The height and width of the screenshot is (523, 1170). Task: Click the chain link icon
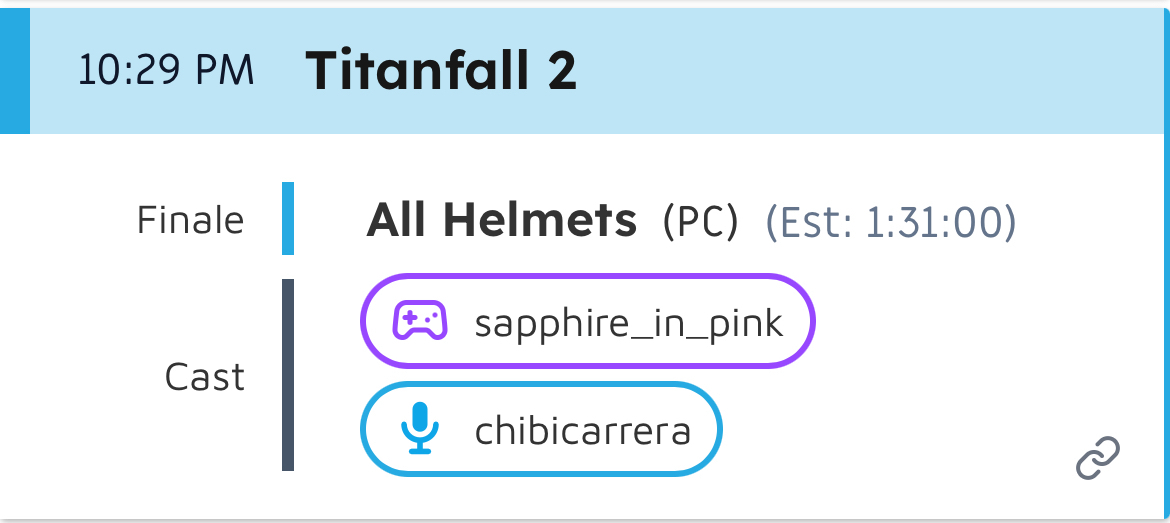[x=1097, y=458]
